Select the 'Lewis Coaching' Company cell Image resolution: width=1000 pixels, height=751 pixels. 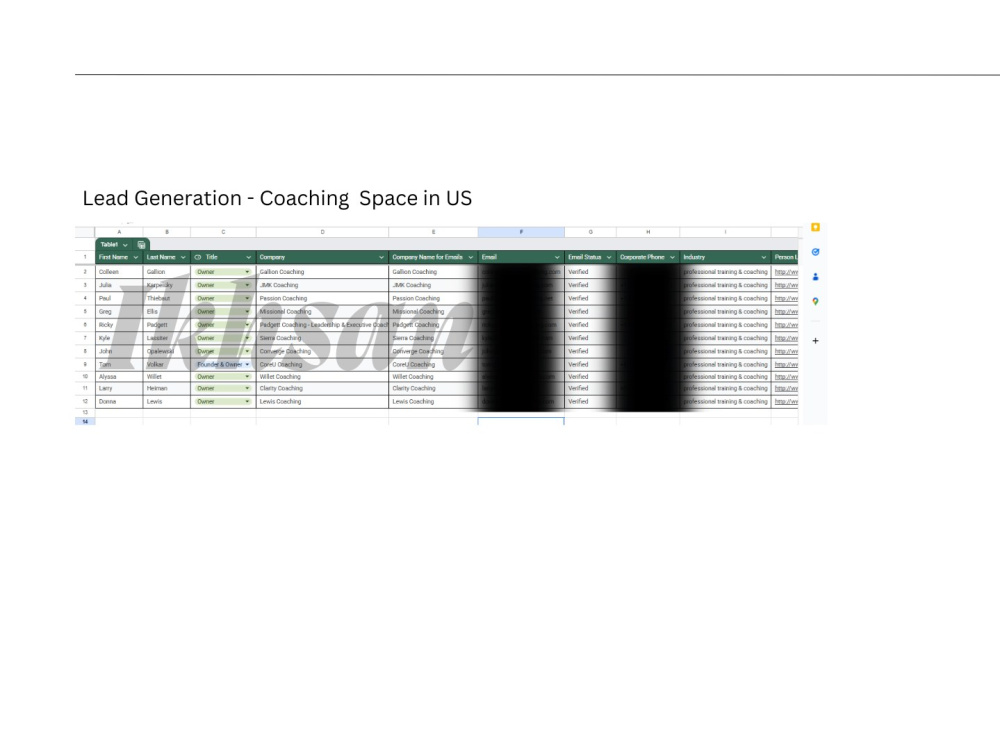pyautogui.click(x=322, y=402)
